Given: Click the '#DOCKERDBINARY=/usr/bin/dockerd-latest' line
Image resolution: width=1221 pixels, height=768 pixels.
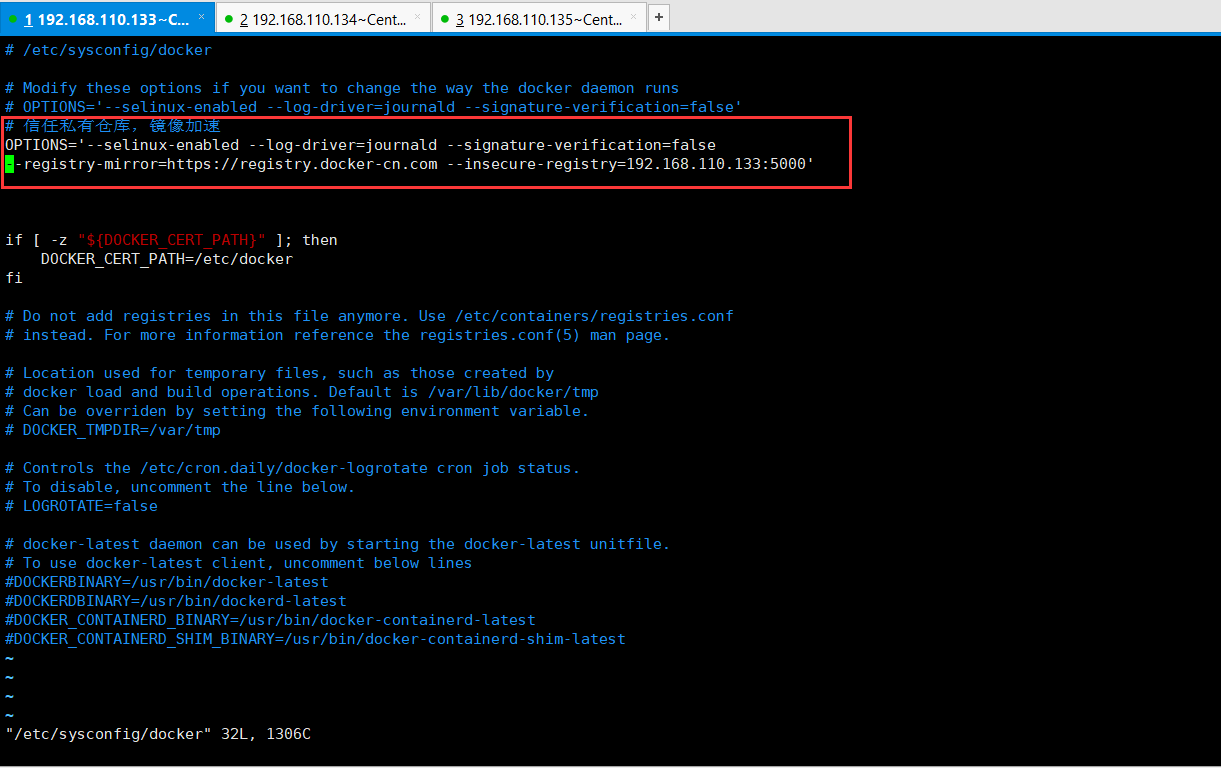Looking at the screenshot, I should pos(176,601).
